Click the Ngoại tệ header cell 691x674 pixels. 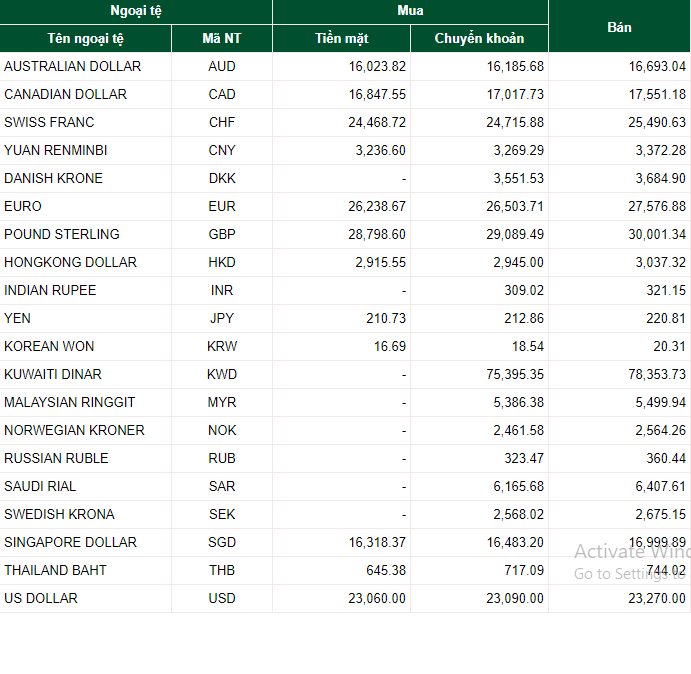pos(136,11)
